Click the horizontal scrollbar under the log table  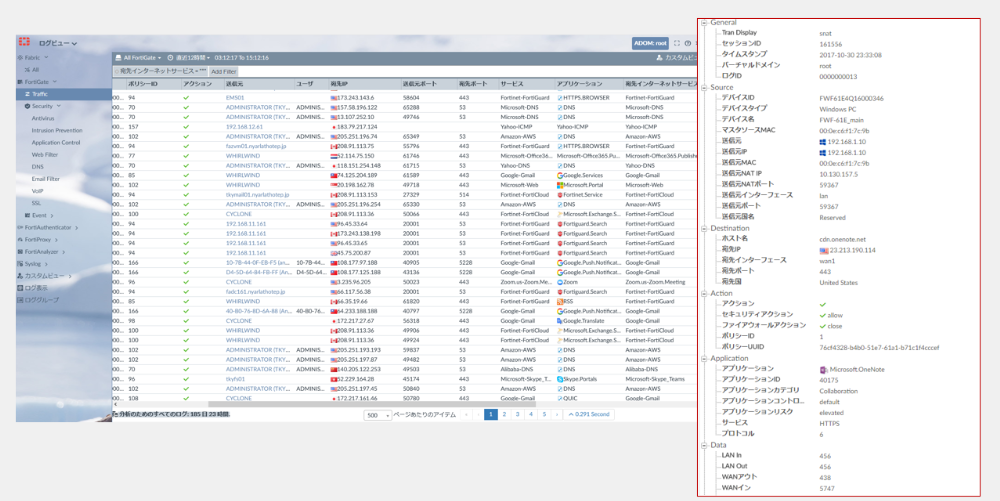pyautogui.click(x=372, y=404)
